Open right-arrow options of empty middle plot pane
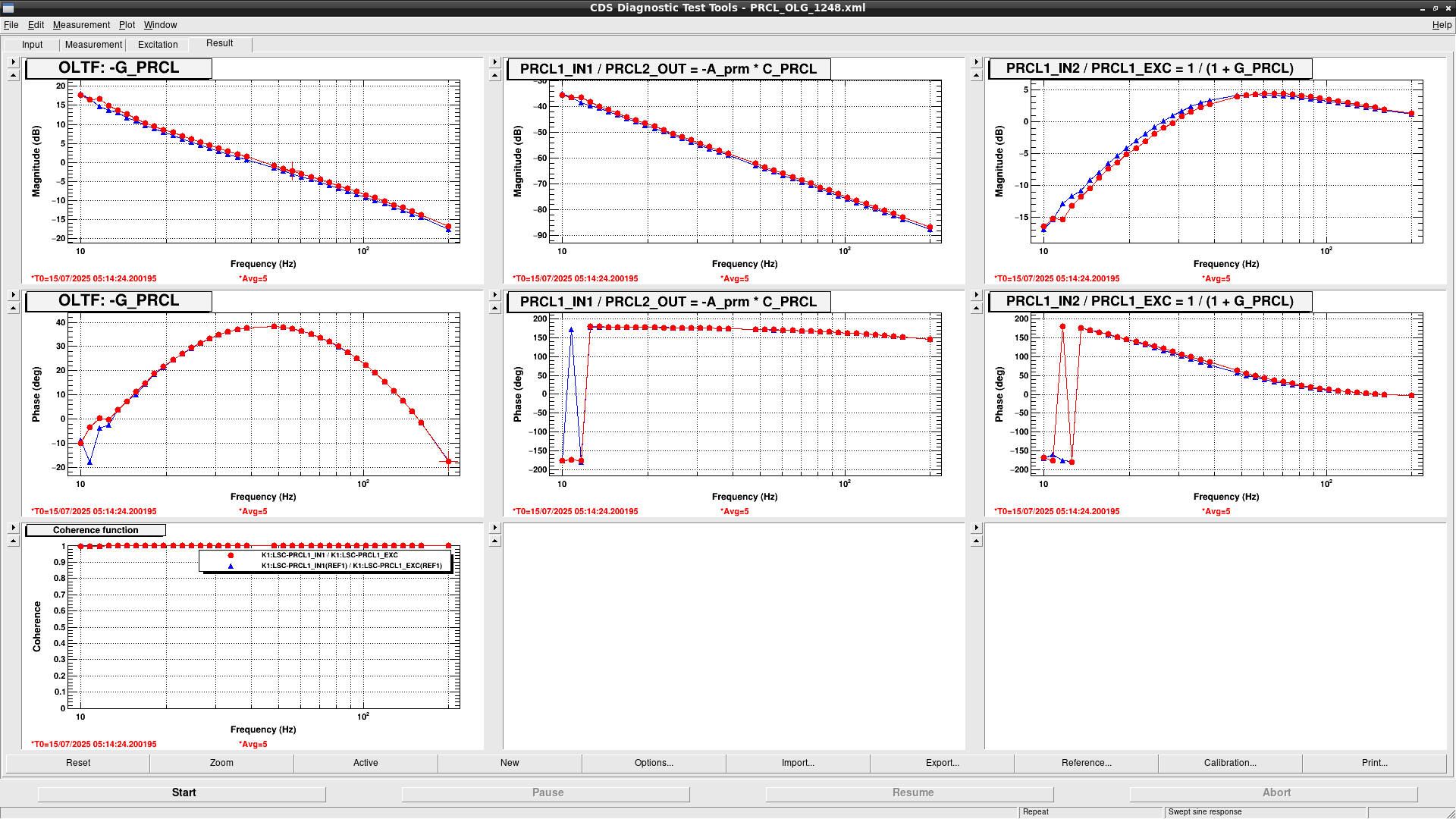Screen dimensions: 1456x819 point(494,528)
